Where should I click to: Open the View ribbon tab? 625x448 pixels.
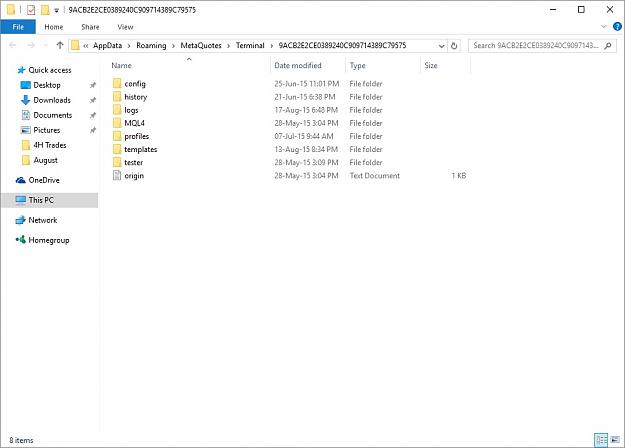[x=125, y=27]
